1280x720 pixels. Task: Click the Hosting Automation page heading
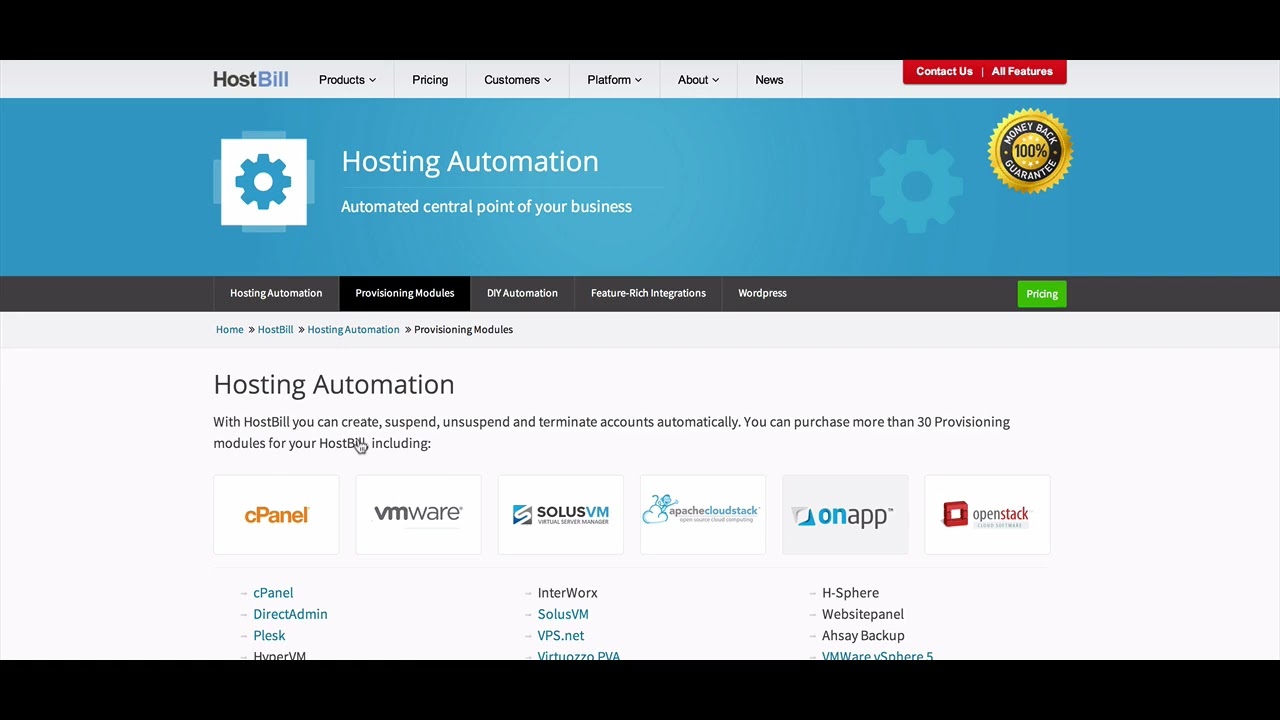334,385
